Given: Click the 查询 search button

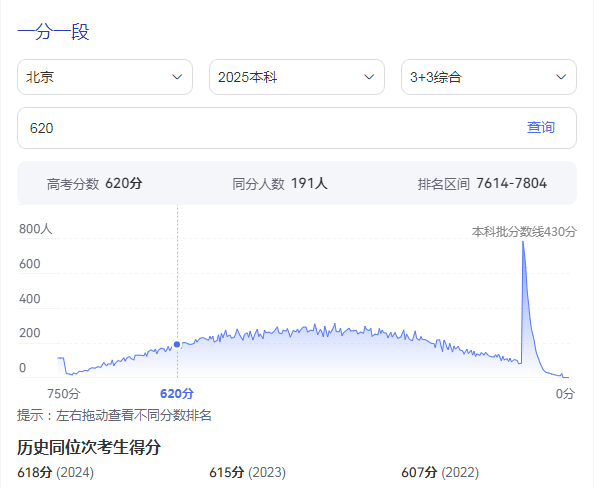Looking at the screenshot, I should pyautogui.click(x=541, y=127).
